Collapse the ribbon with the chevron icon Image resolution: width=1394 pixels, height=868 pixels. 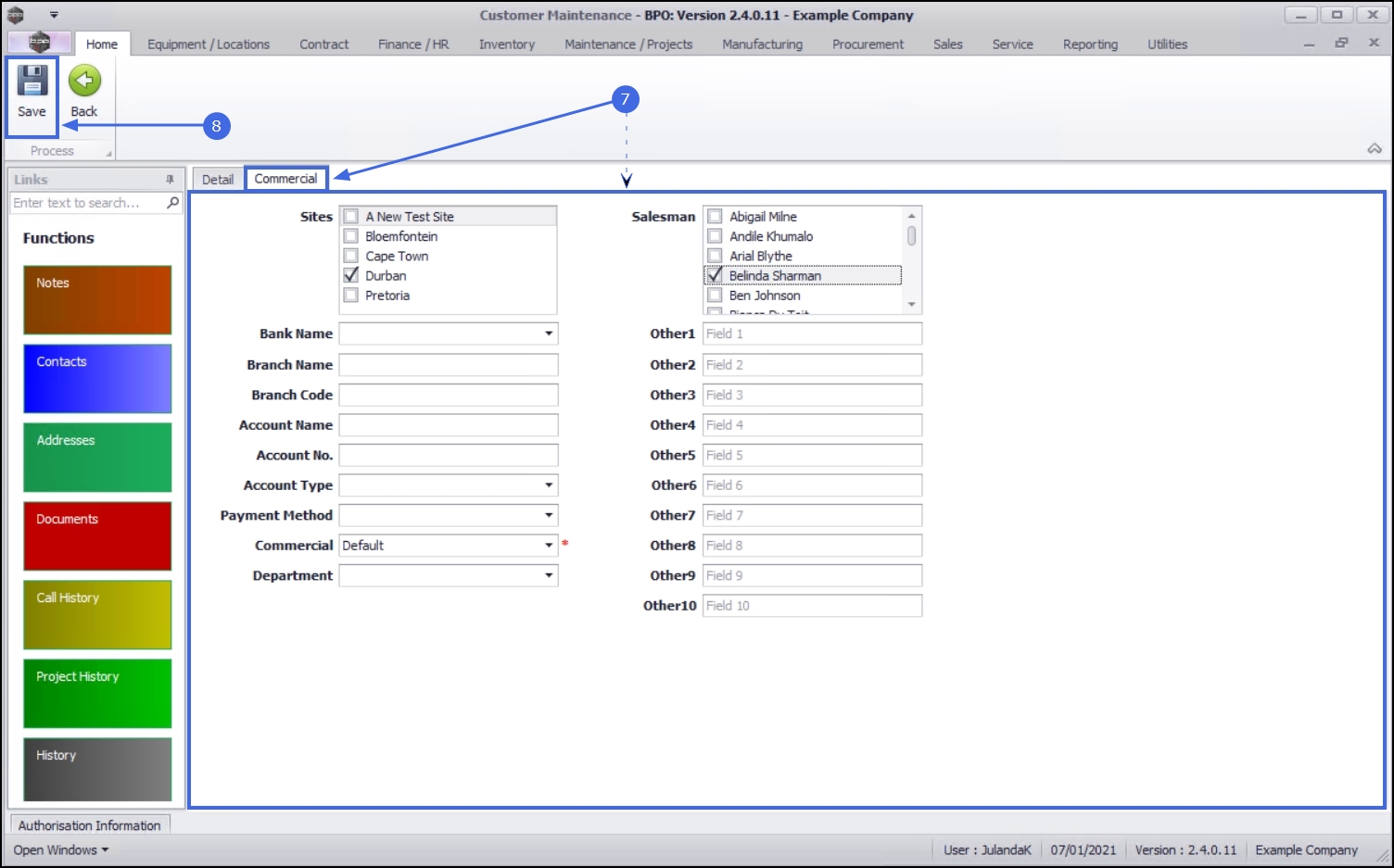[x=1375, y=148]
